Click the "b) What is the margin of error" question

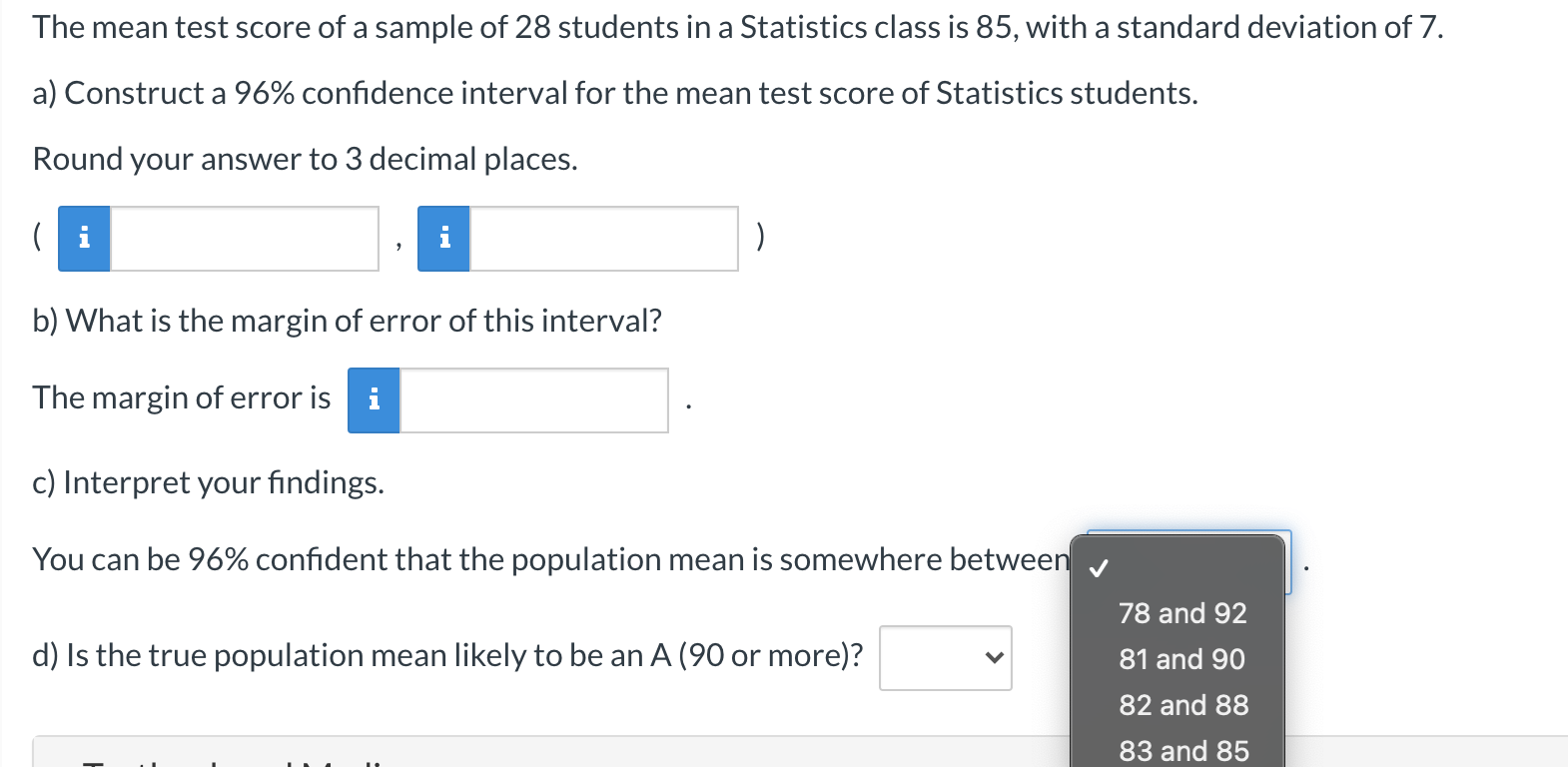click(x=347, y=321)
